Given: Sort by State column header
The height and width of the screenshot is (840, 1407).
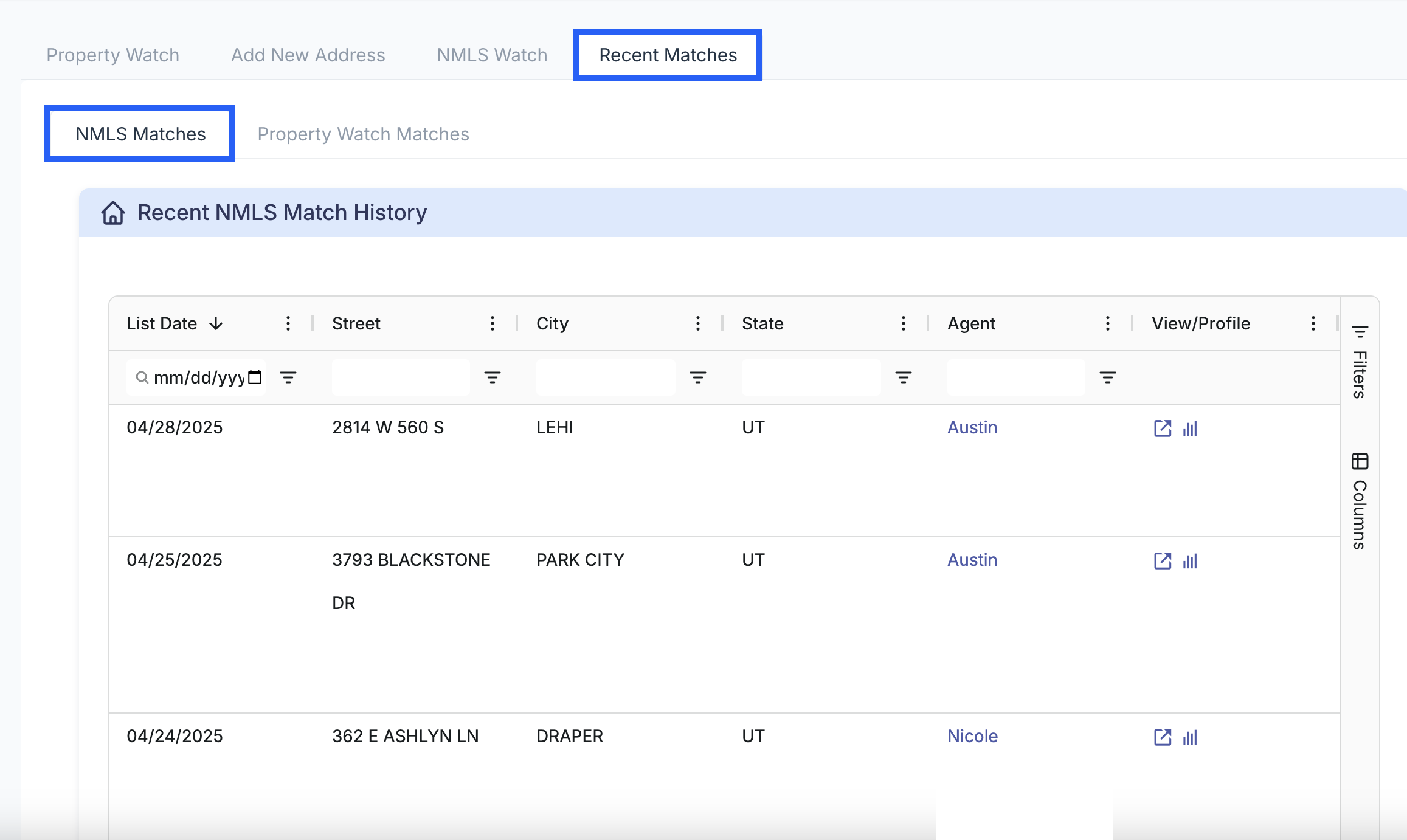Looking at the screenshot, I should [762, 323].
